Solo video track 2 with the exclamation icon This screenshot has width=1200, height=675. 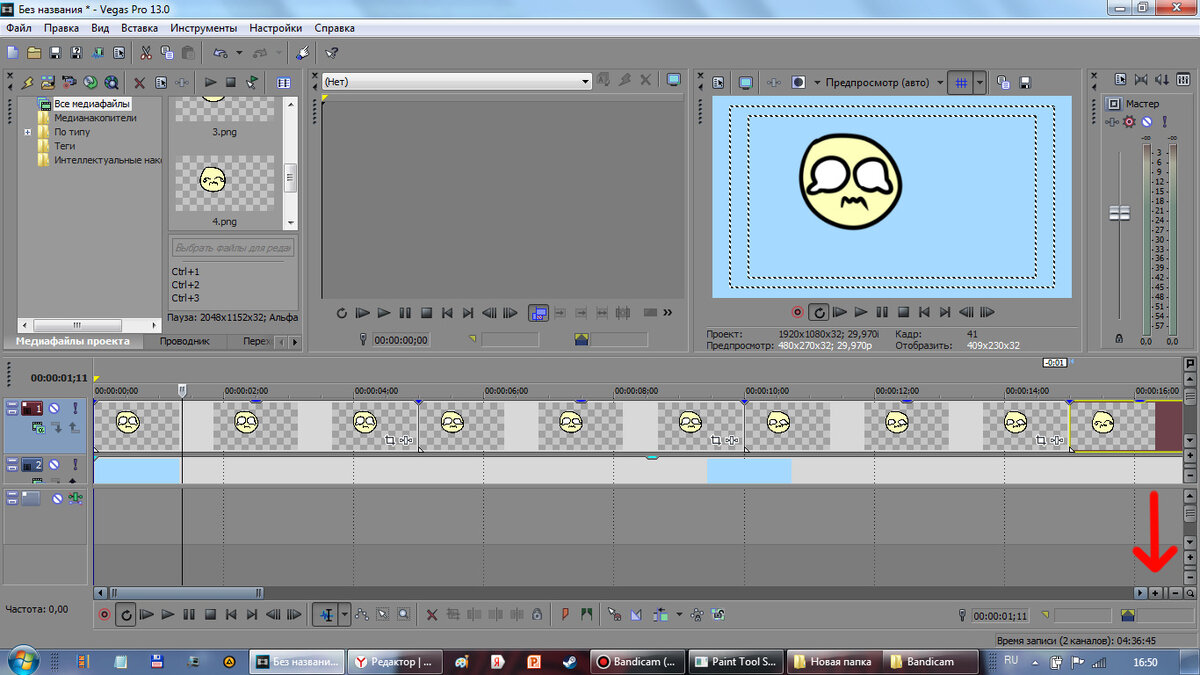coord(73,465)
